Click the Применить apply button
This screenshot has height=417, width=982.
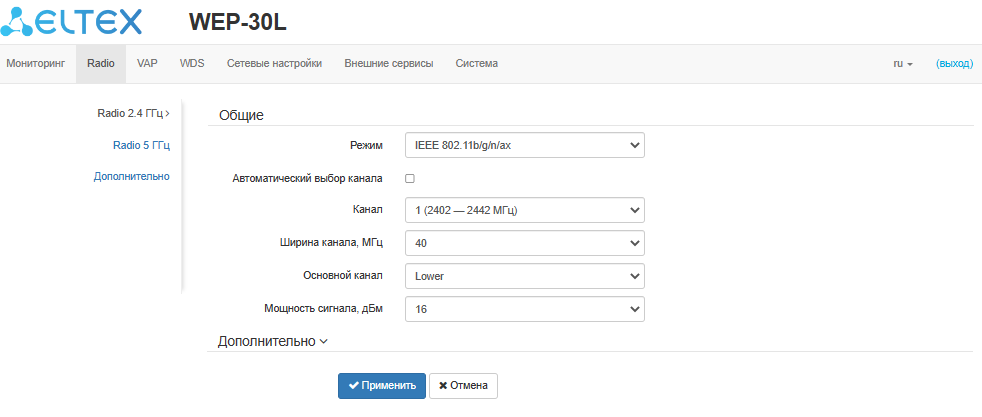[x=382, y=386]
